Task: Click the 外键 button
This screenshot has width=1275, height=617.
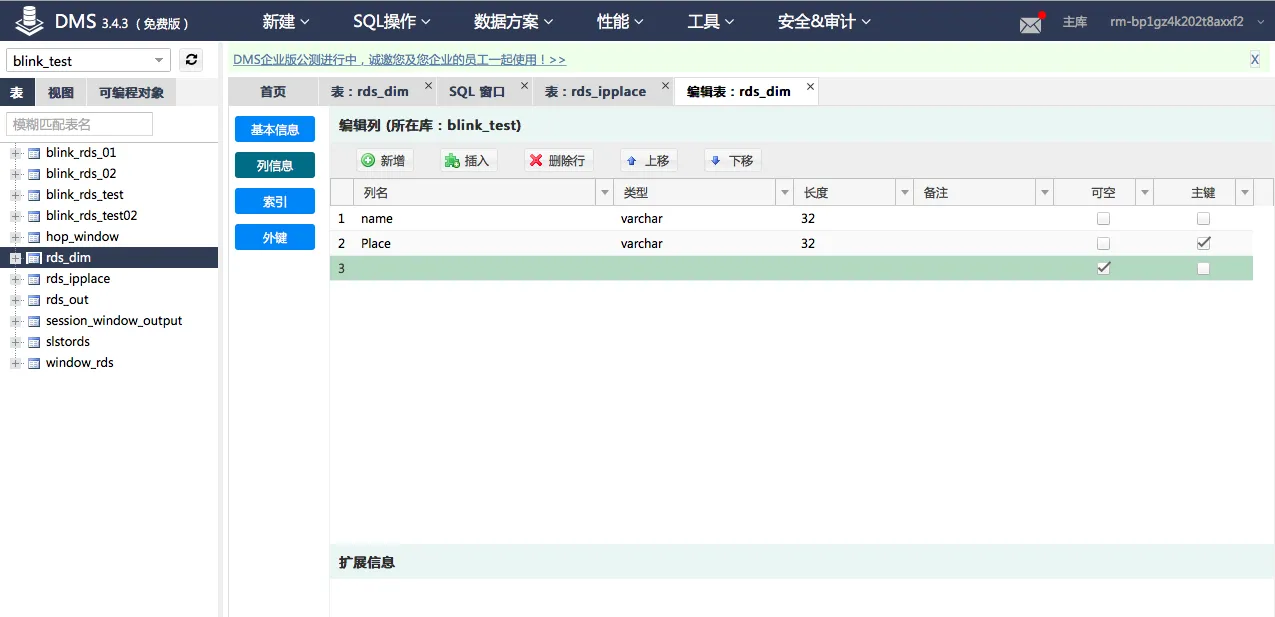Action: click(x=275, y=237)
